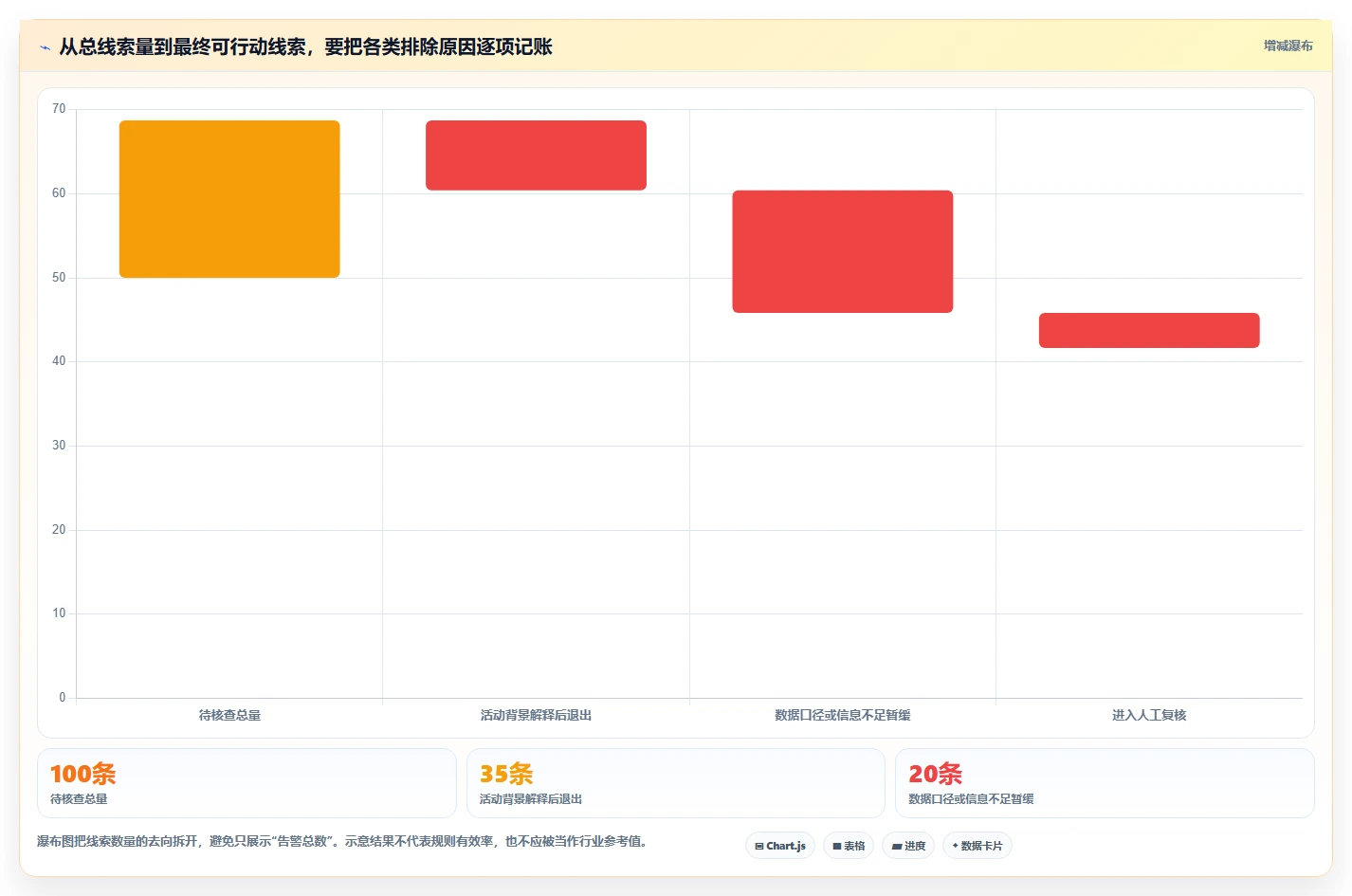Image resolution: width=1352 pixels, height=896 pixels.
Task: Open the 35条 活动背景解释后退出 card
Action: tap(675, 783)
